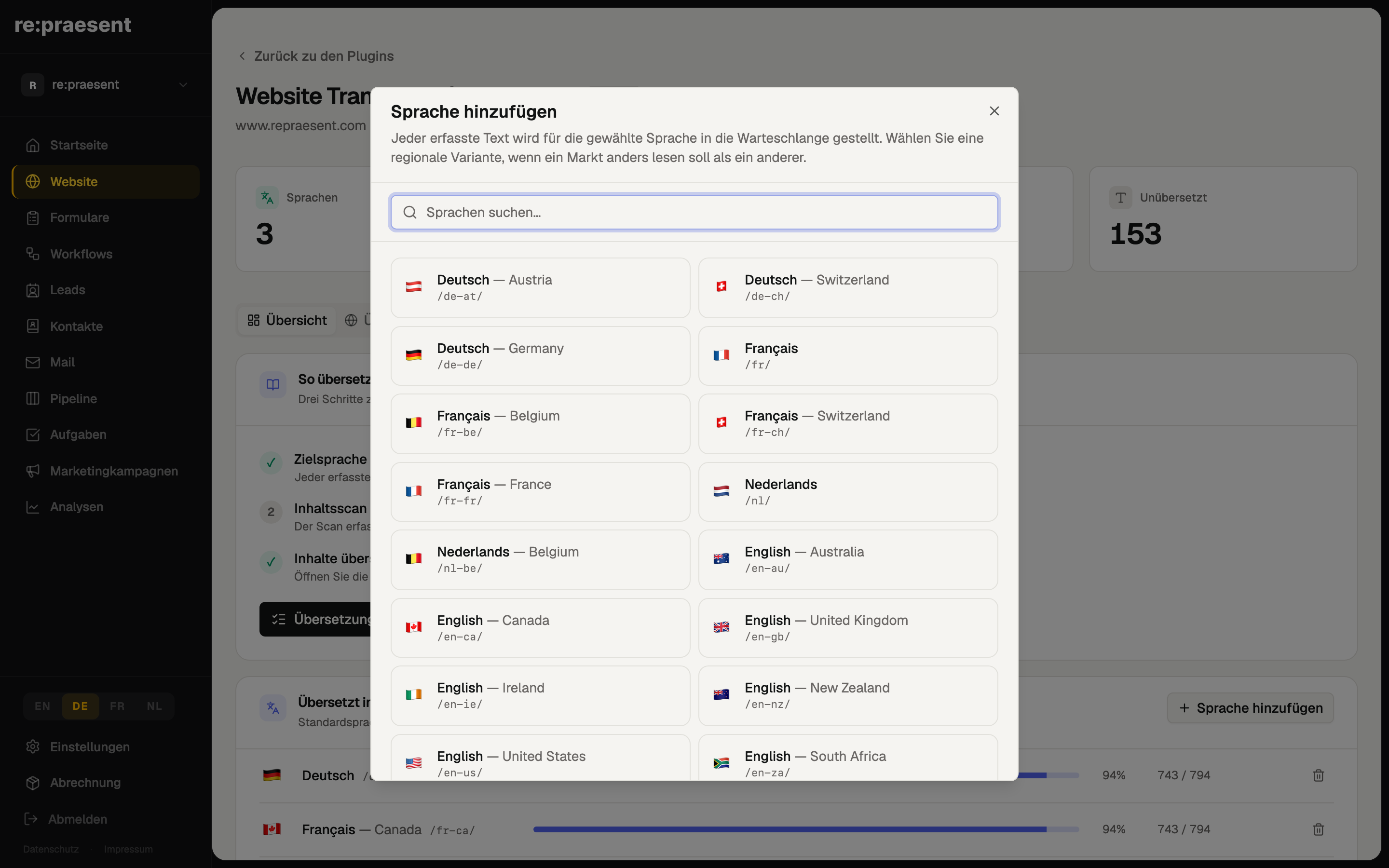Pick English — Ireland variant
1389x868 pixels.
pyautogui.click(x=540, y=696)
